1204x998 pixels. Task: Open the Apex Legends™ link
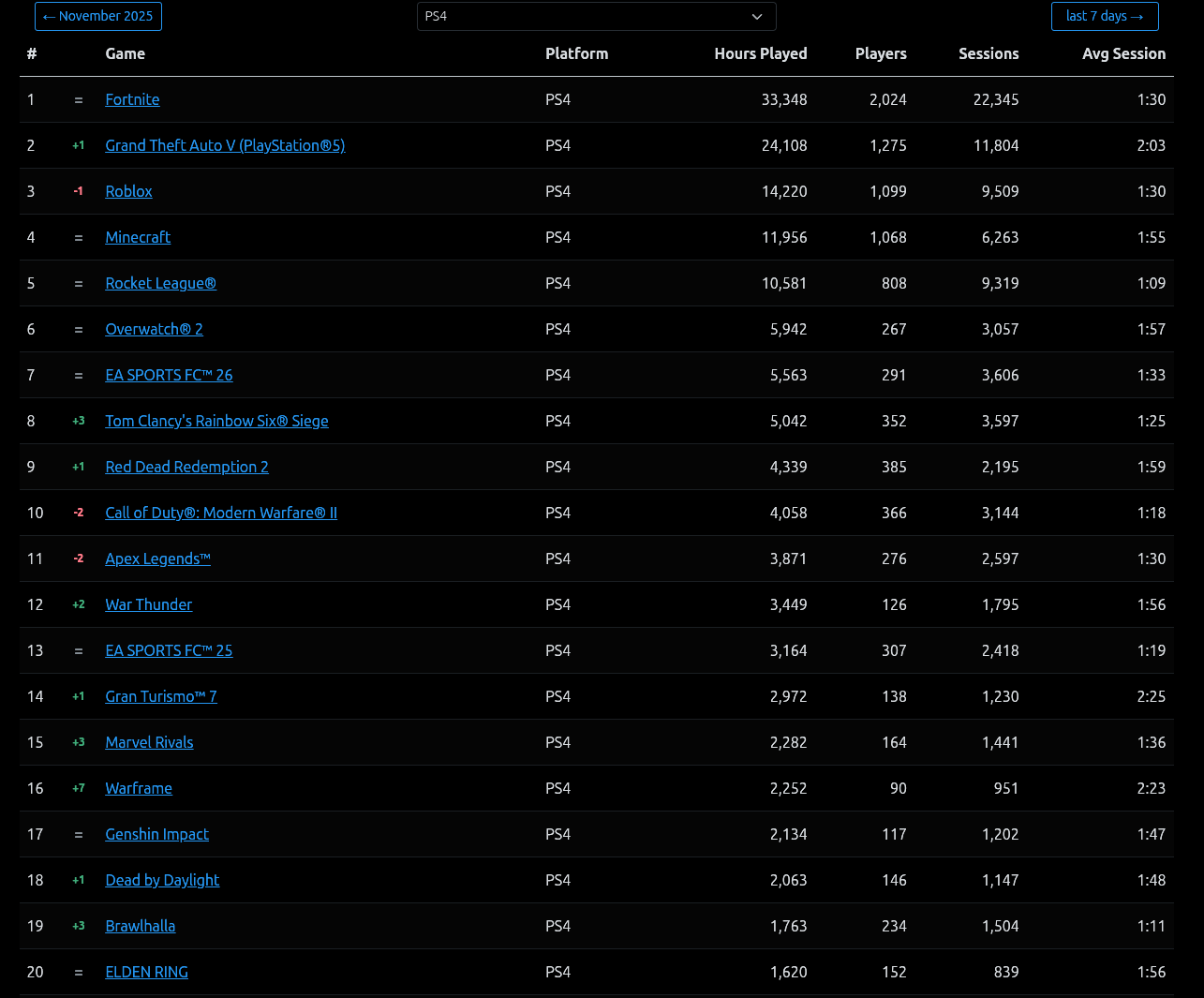tap(157, 559)
